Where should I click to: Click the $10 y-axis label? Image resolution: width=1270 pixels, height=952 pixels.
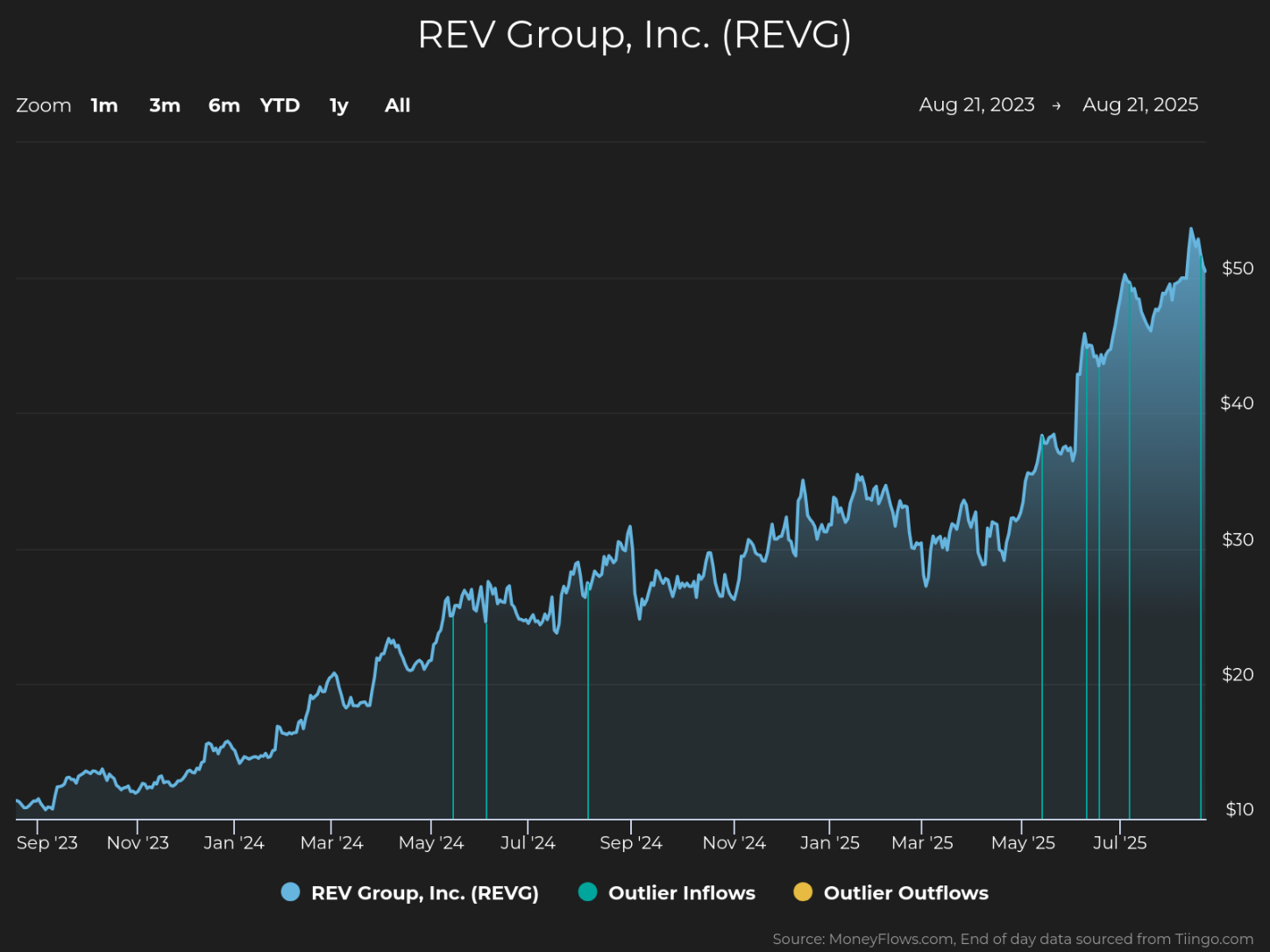[x=1239, y=809]
